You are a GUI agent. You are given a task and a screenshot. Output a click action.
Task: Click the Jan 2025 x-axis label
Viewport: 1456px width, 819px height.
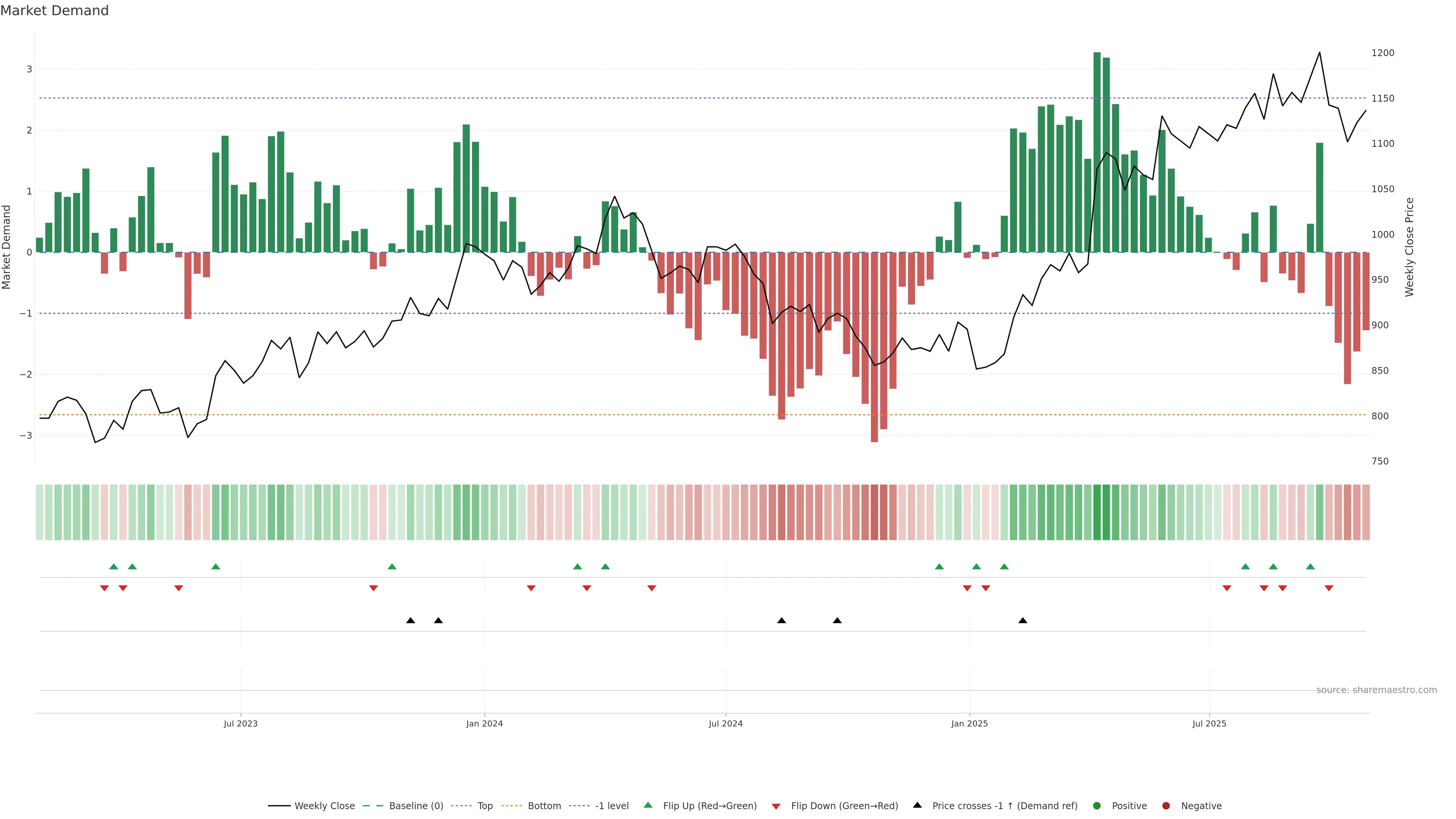tap(970, 723)
